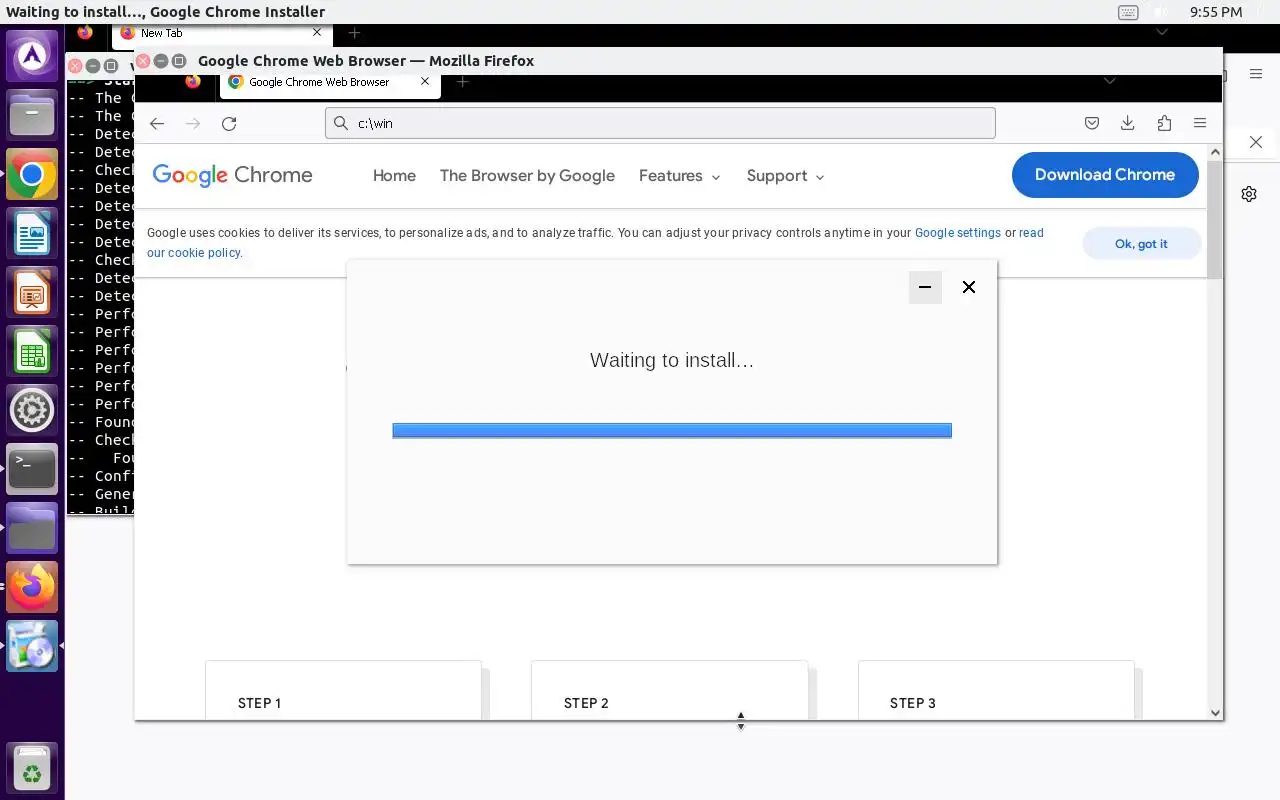Open the list all tabs chevron in front Firefox
Image resolution: width=1280 pixels, height=800 pixels.
(x=1109, y=81)
